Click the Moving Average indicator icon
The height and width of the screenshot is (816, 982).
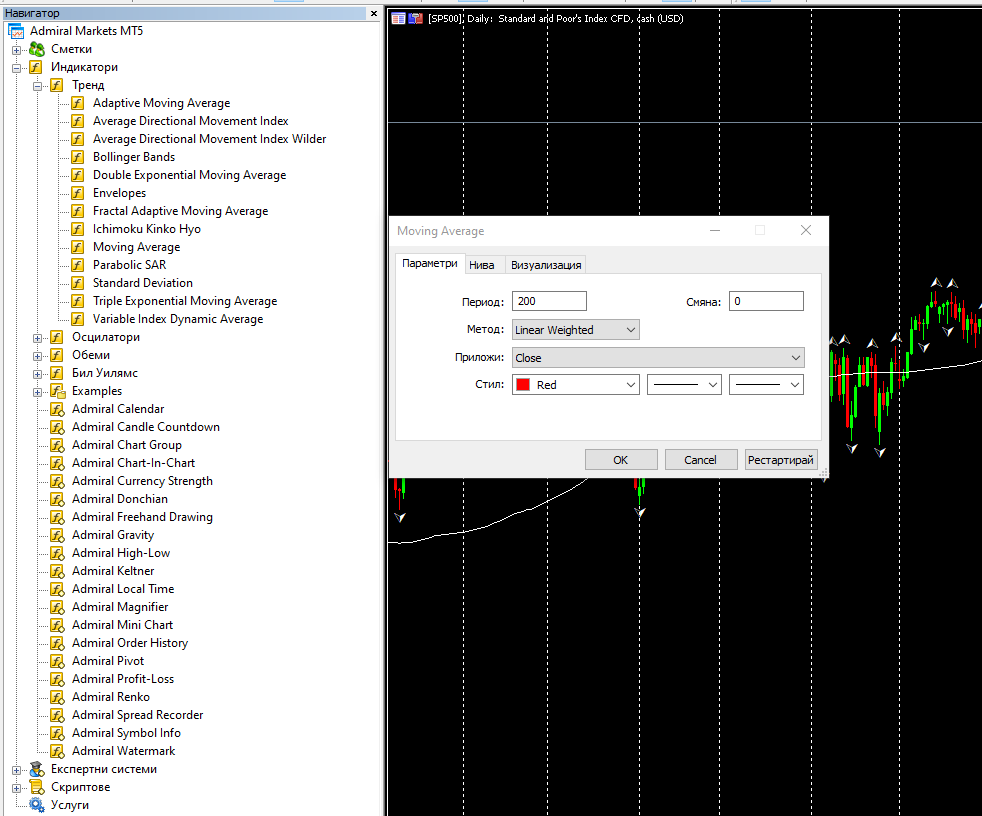(x=78, y=247)
